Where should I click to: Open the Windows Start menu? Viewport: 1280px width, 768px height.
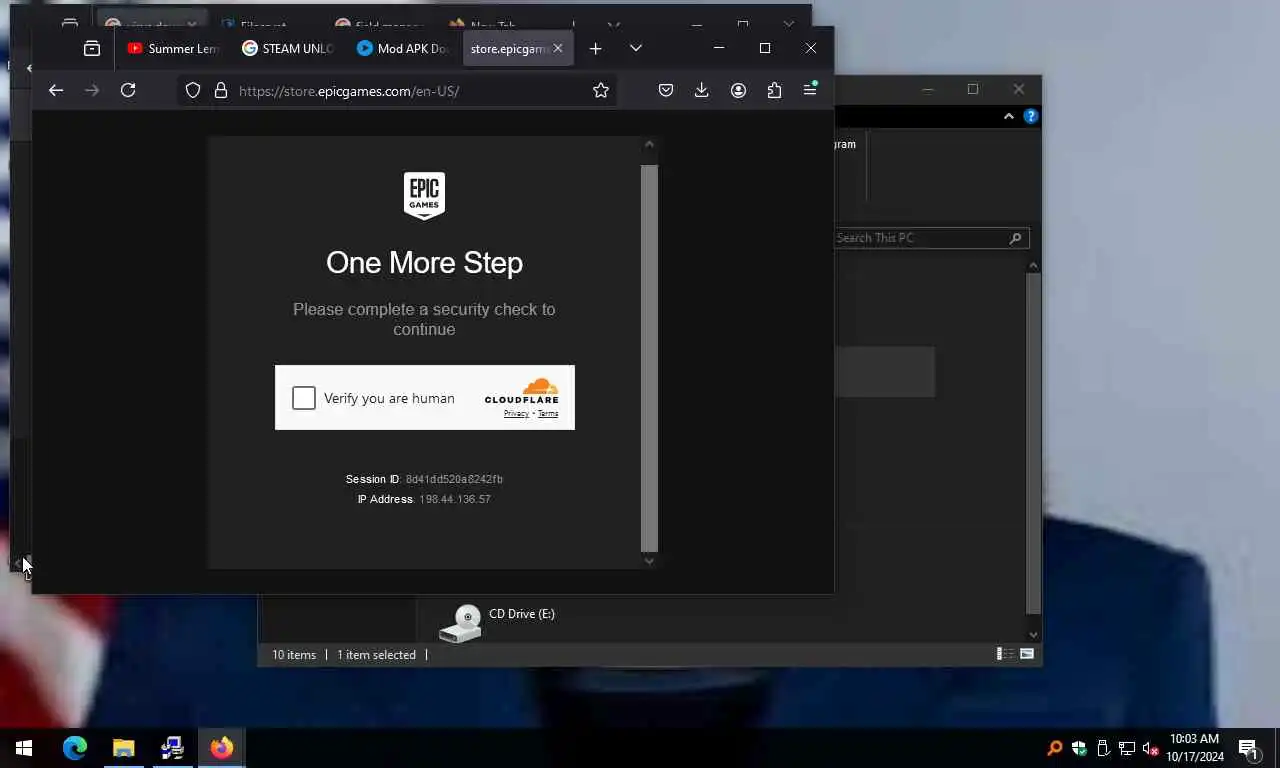click(x=24, y=748)
